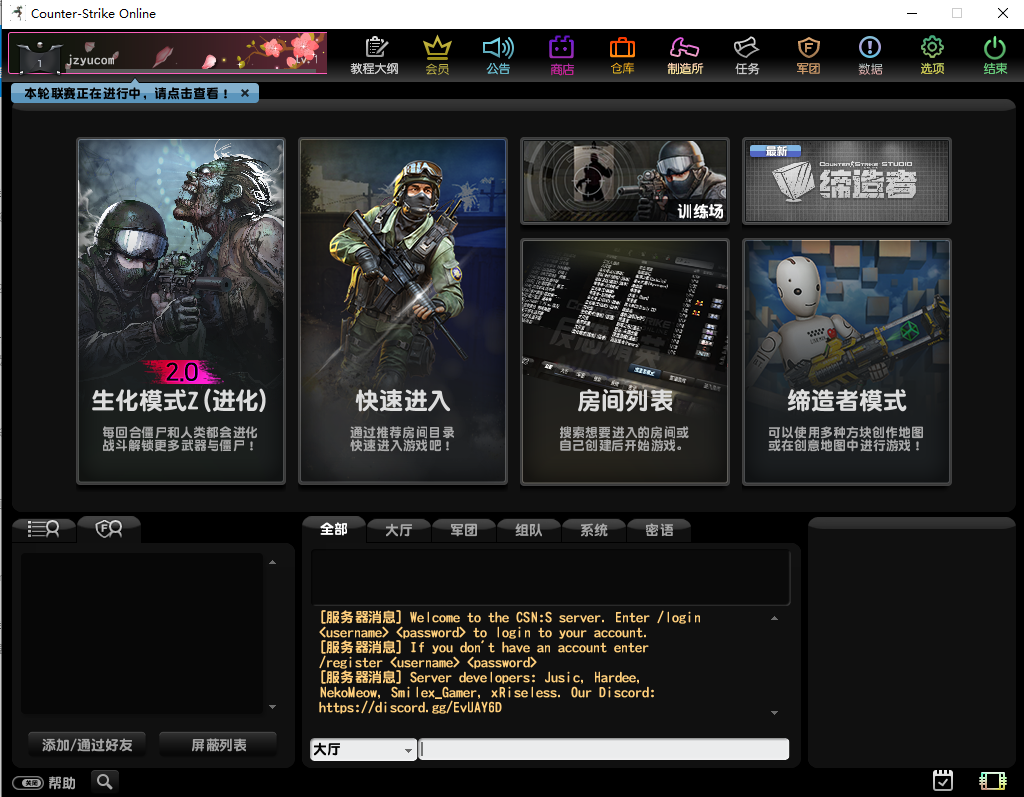Switch to the 密语 whisper chat tab
1024x797 pixels.
click(658, 530)
